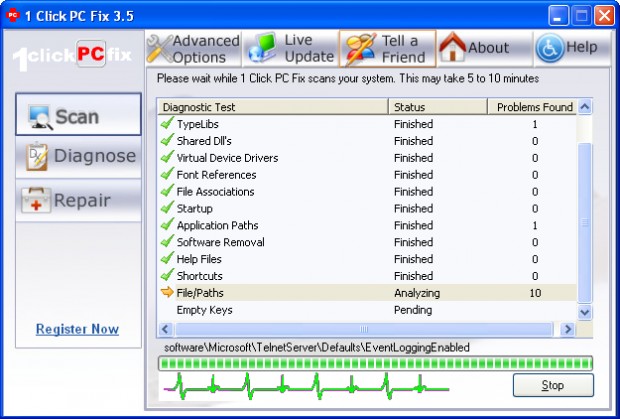Select the File/Paths row name
This screenshot has height=419, width=620.
click(x=200, y=293)
